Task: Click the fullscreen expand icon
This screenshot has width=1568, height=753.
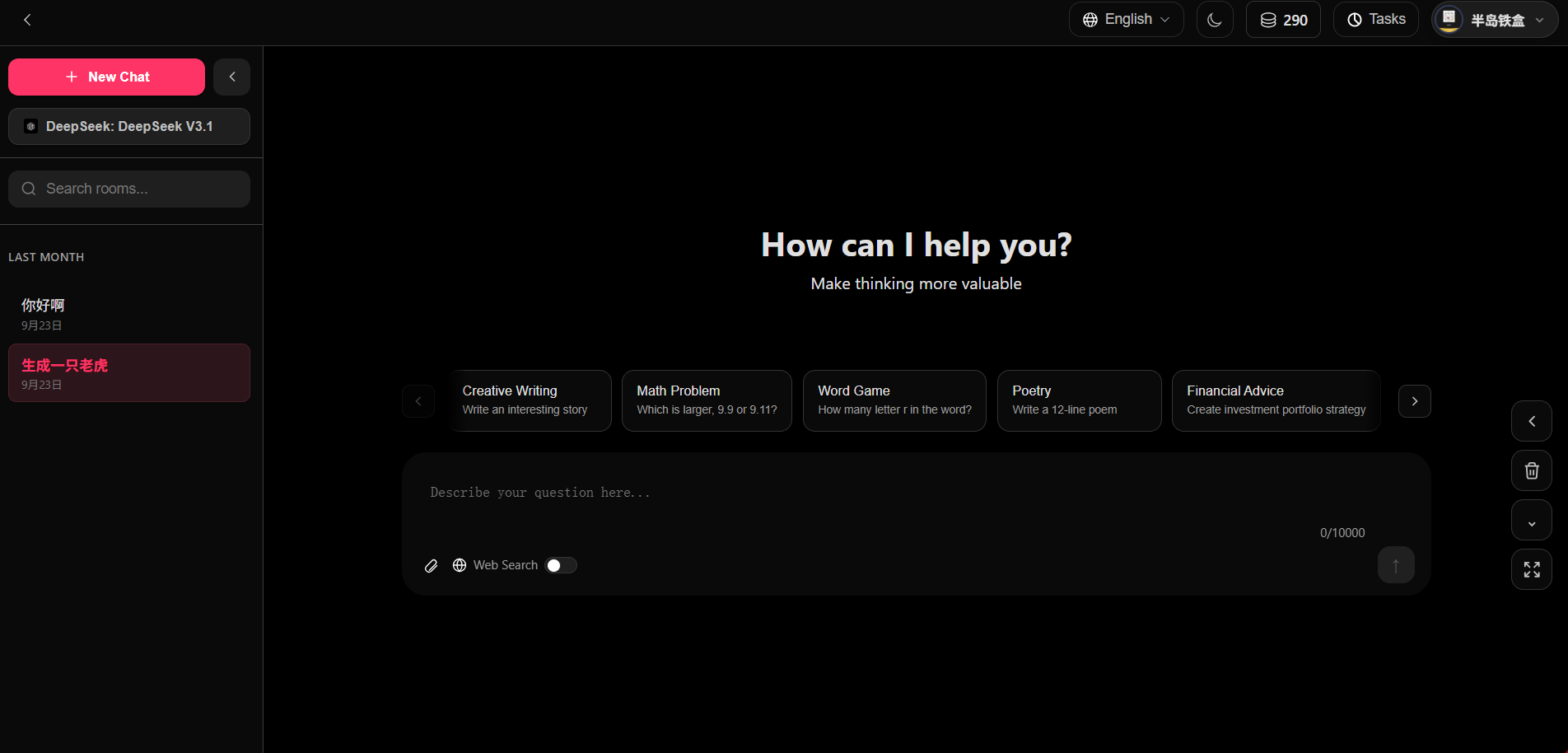Action: point(1531,569)
